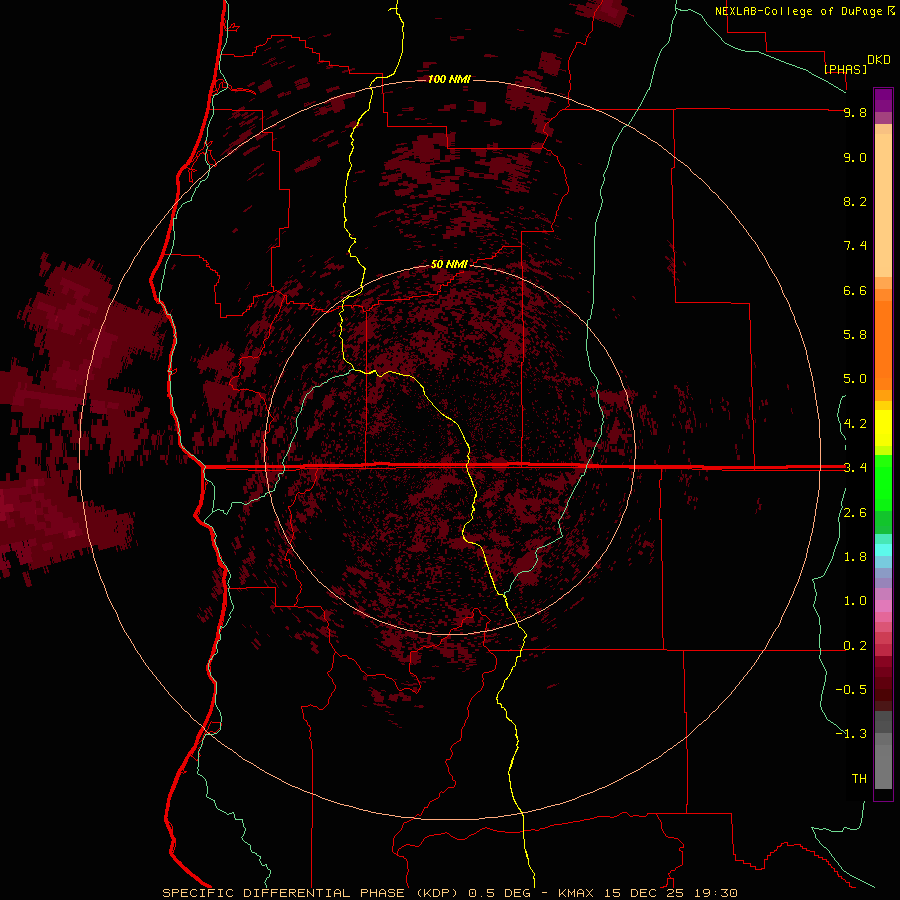Click the cyan band in the color bar

point(883,550)
